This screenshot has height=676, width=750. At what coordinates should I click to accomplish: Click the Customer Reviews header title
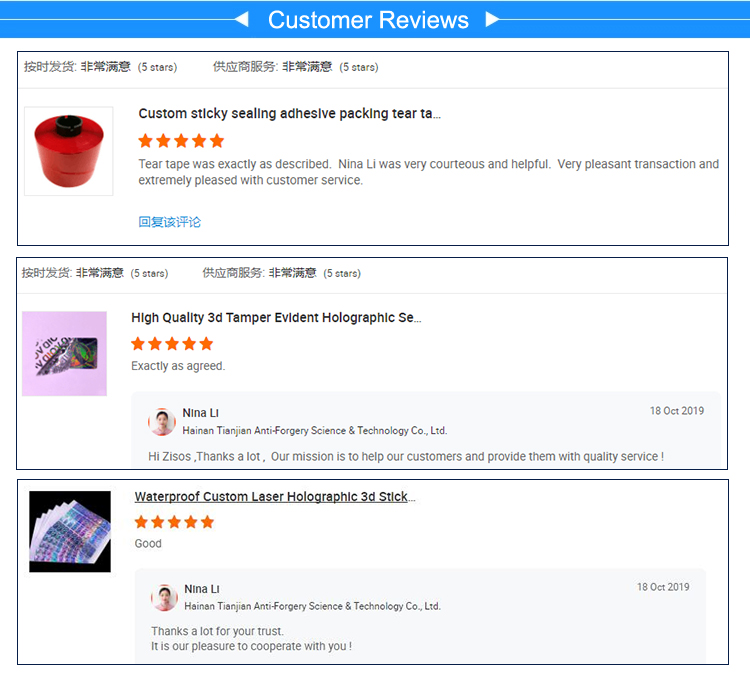point(368,20)
